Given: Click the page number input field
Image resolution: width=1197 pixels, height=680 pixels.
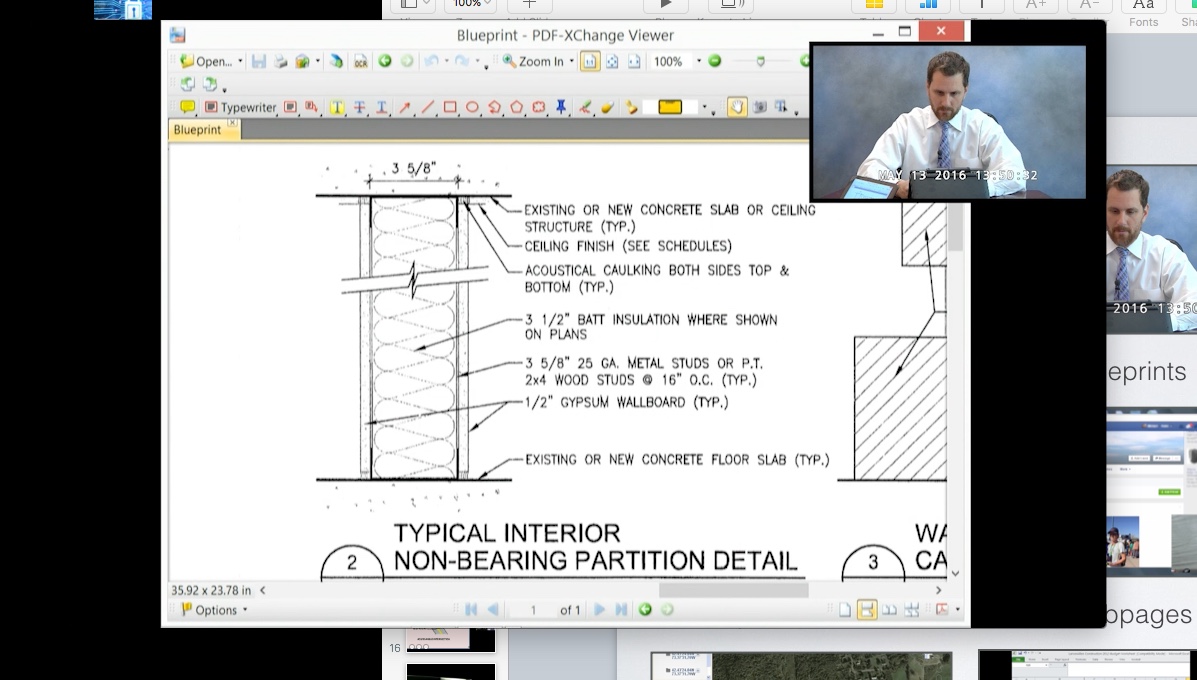Looking at the screenshot, I should [x=533, y=610].
